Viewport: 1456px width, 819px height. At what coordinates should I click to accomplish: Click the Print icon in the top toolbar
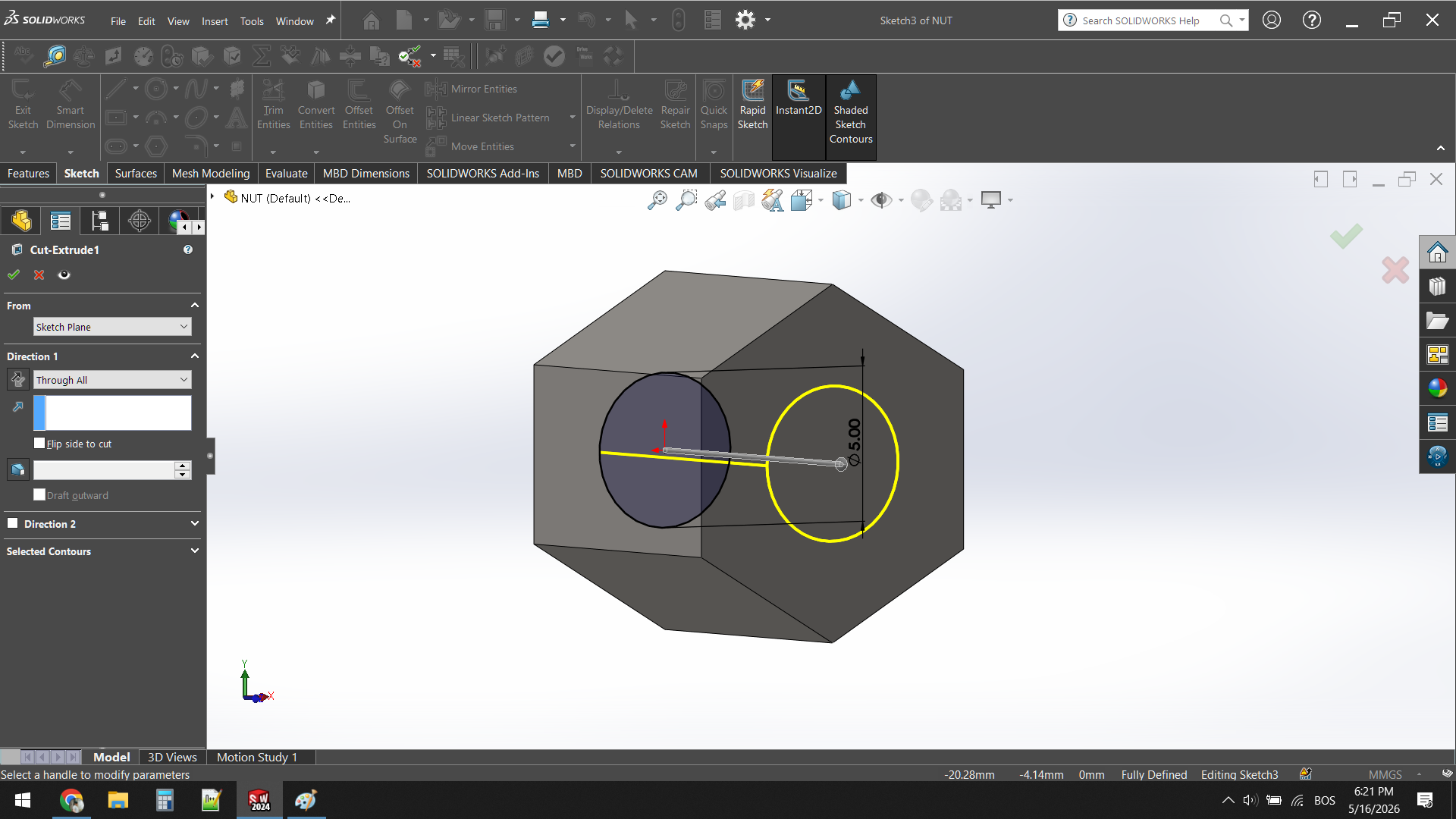click(x=541, y=20)
